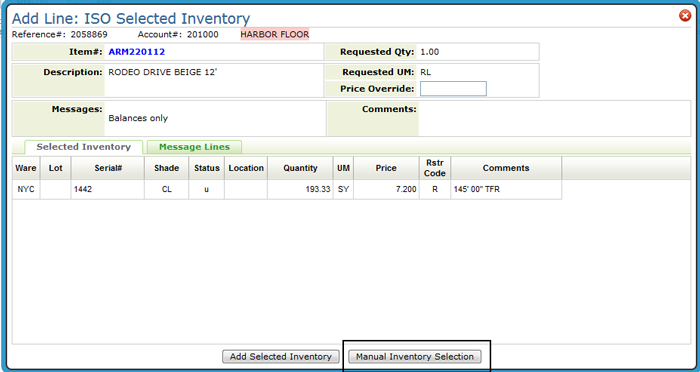Viewport: 700px width, 372px height.
Task: Select serial number 1442 cell
Action: point(108,189)
